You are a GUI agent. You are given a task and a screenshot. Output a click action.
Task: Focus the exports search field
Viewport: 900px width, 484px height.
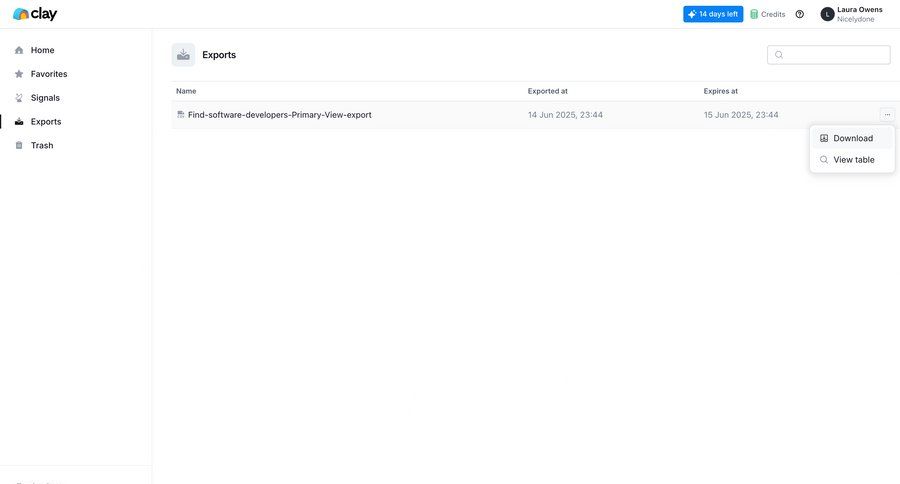click(x=828, y=55)
